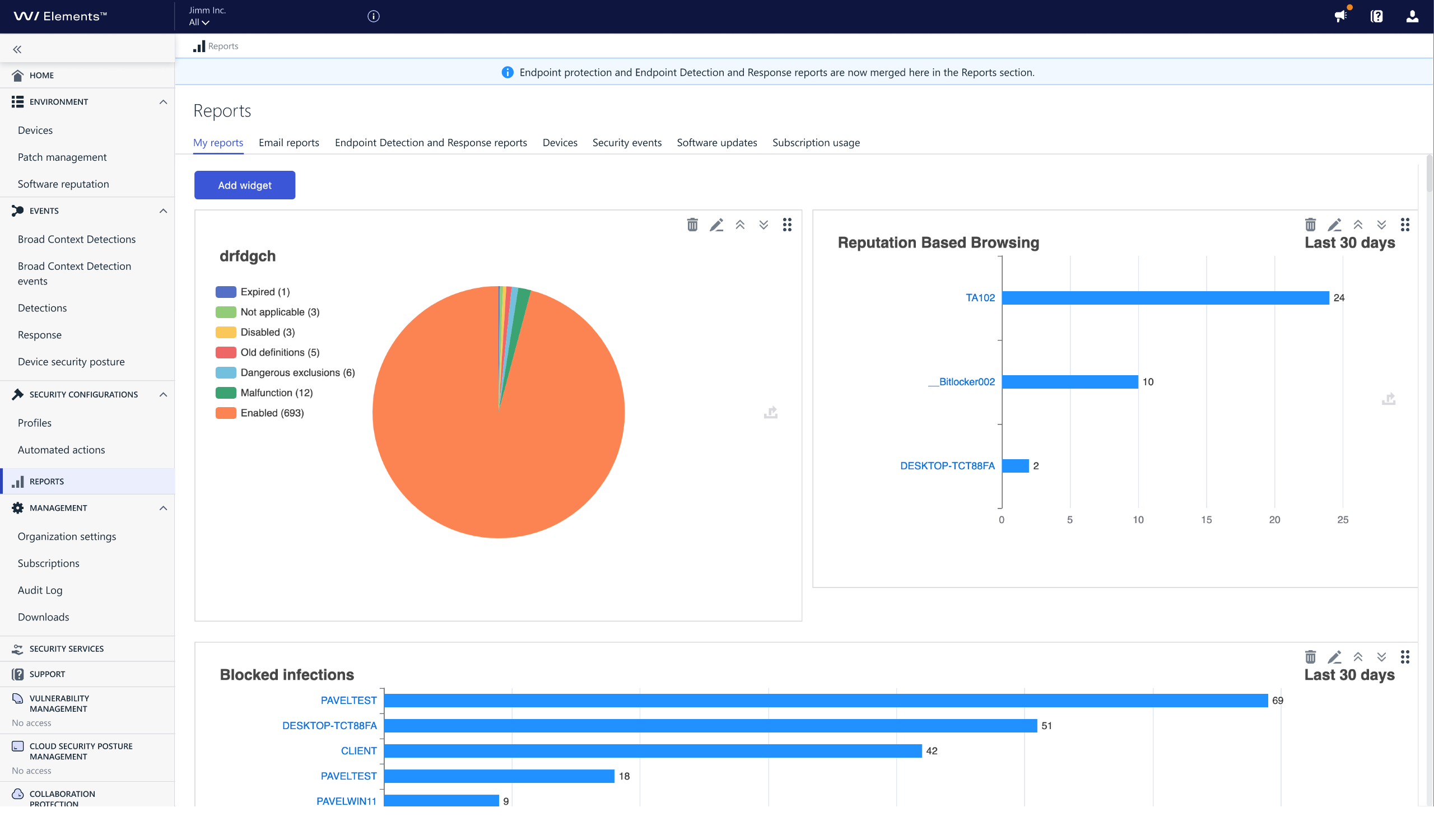Switch to Security events tab

coord(626,142)
